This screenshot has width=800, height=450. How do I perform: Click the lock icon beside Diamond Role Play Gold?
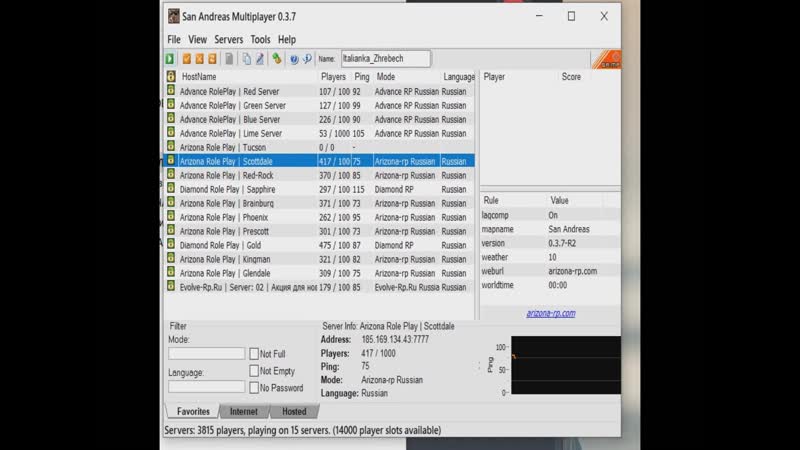pos(171,244)
